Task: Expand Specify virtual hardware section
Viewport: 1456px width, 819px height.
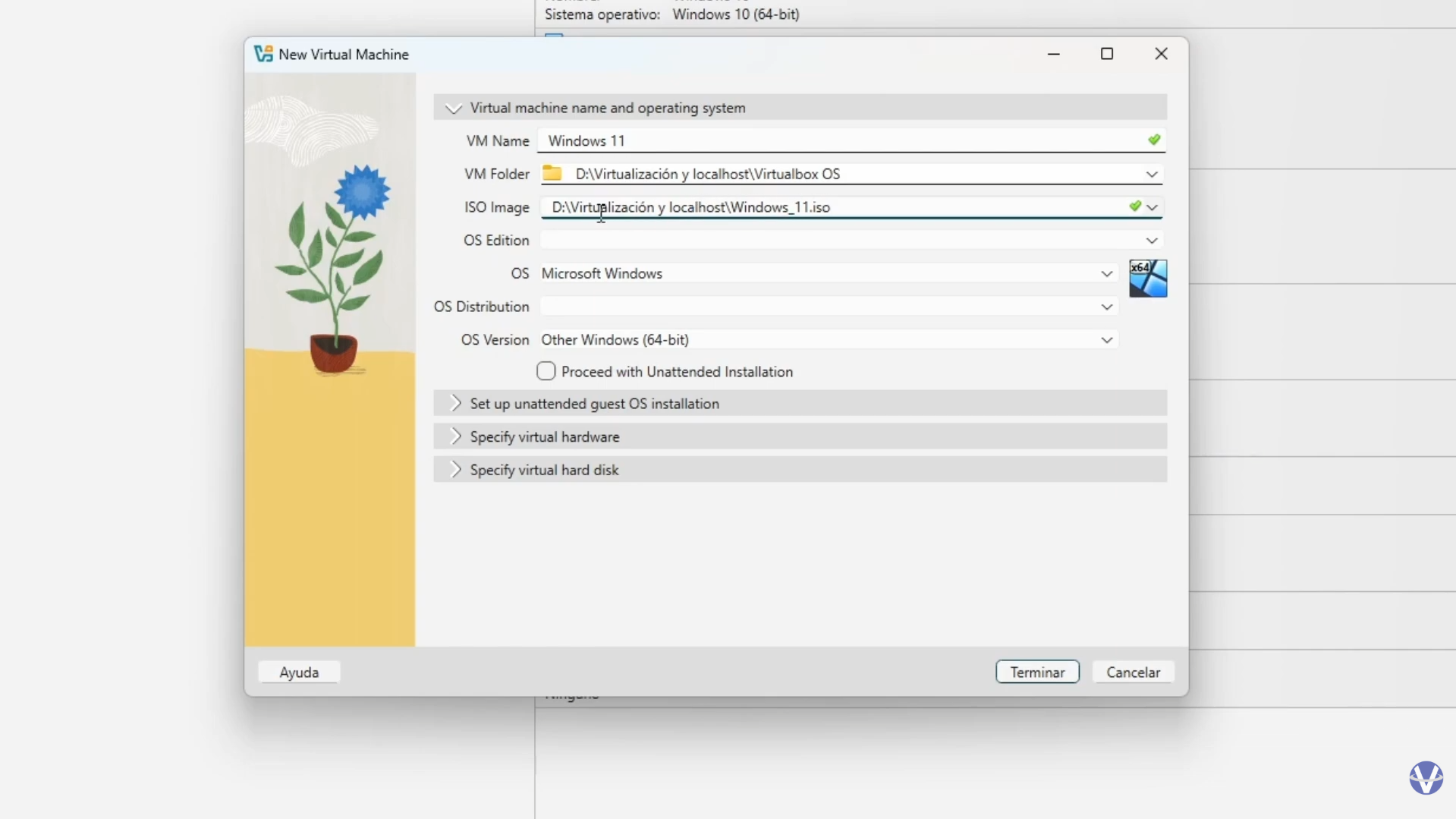Action: (455, 436)
